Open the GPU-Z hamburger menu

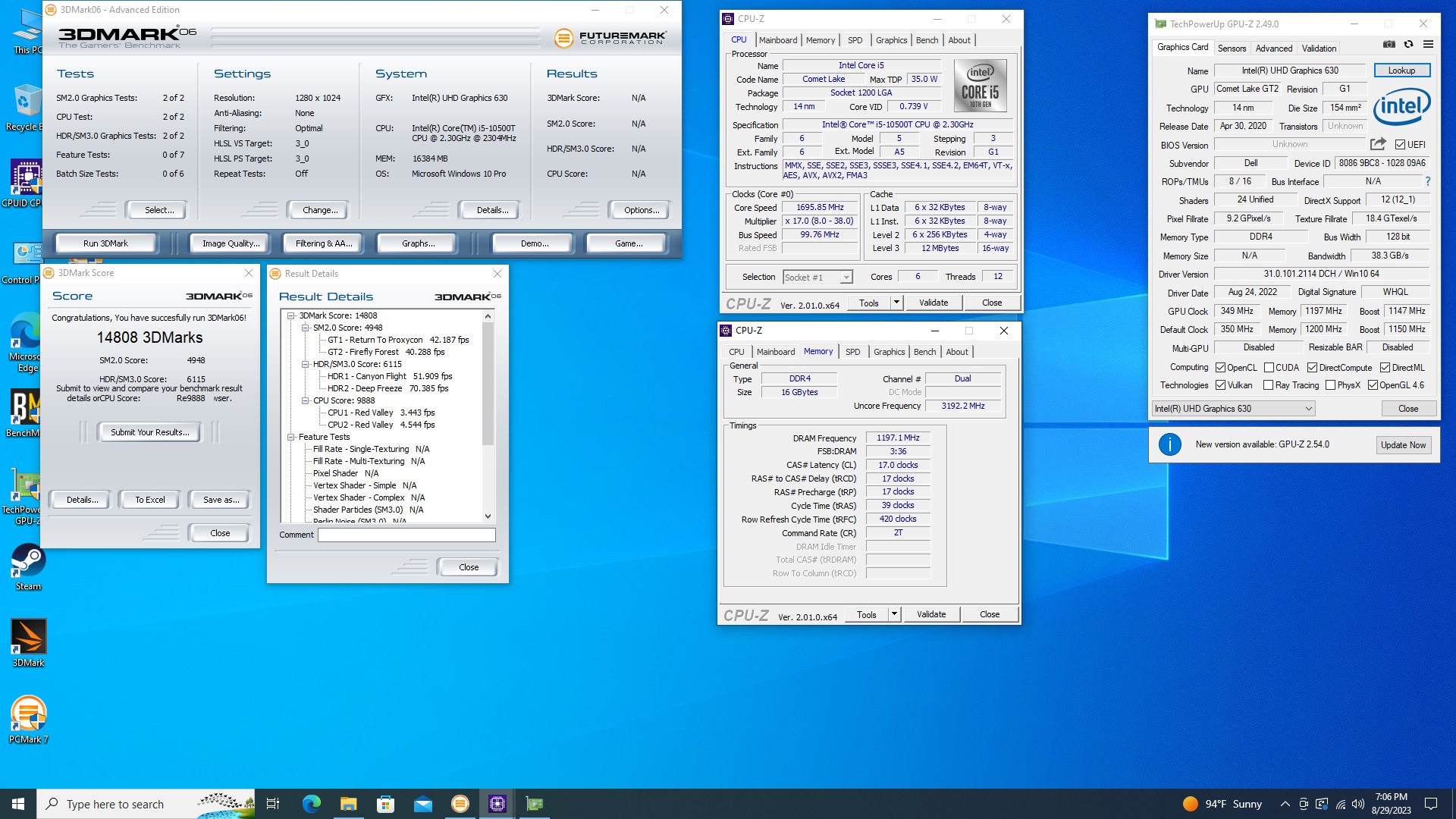click(1428, 45)
